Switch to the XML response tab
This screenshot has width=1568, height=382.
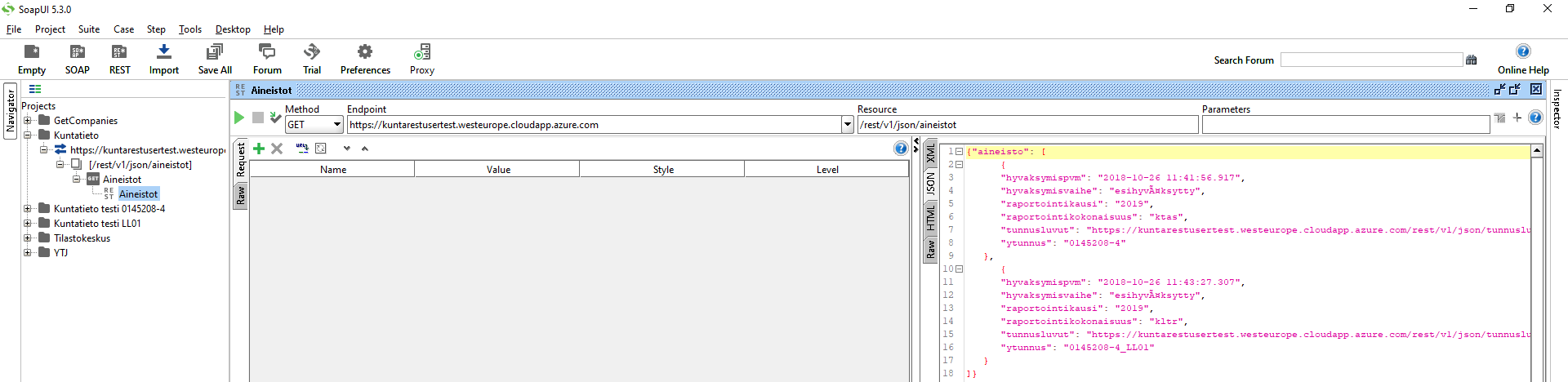(x=930, y=153)
